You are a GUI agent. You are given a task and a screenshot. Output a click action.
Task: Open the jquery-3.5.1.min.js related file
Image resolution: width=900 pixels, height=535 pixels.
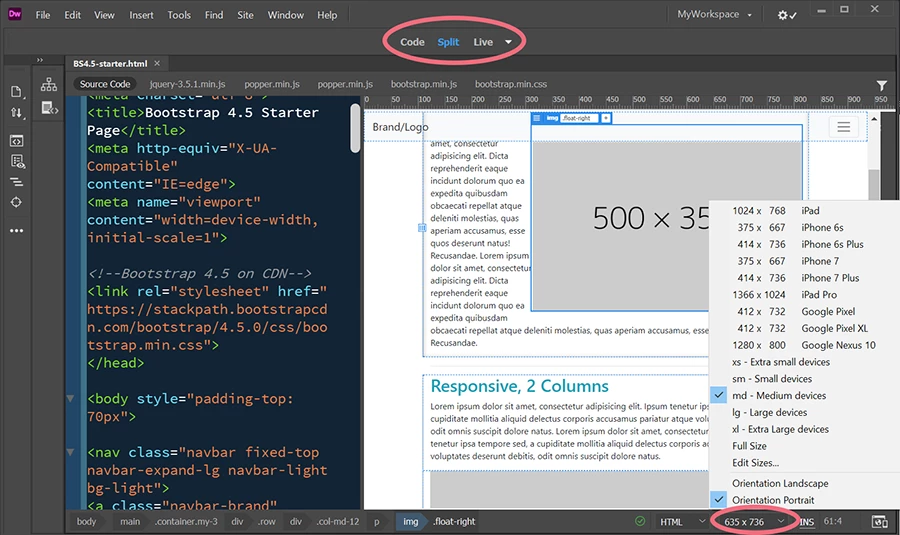pyautogui.click(x=187, y=84)
